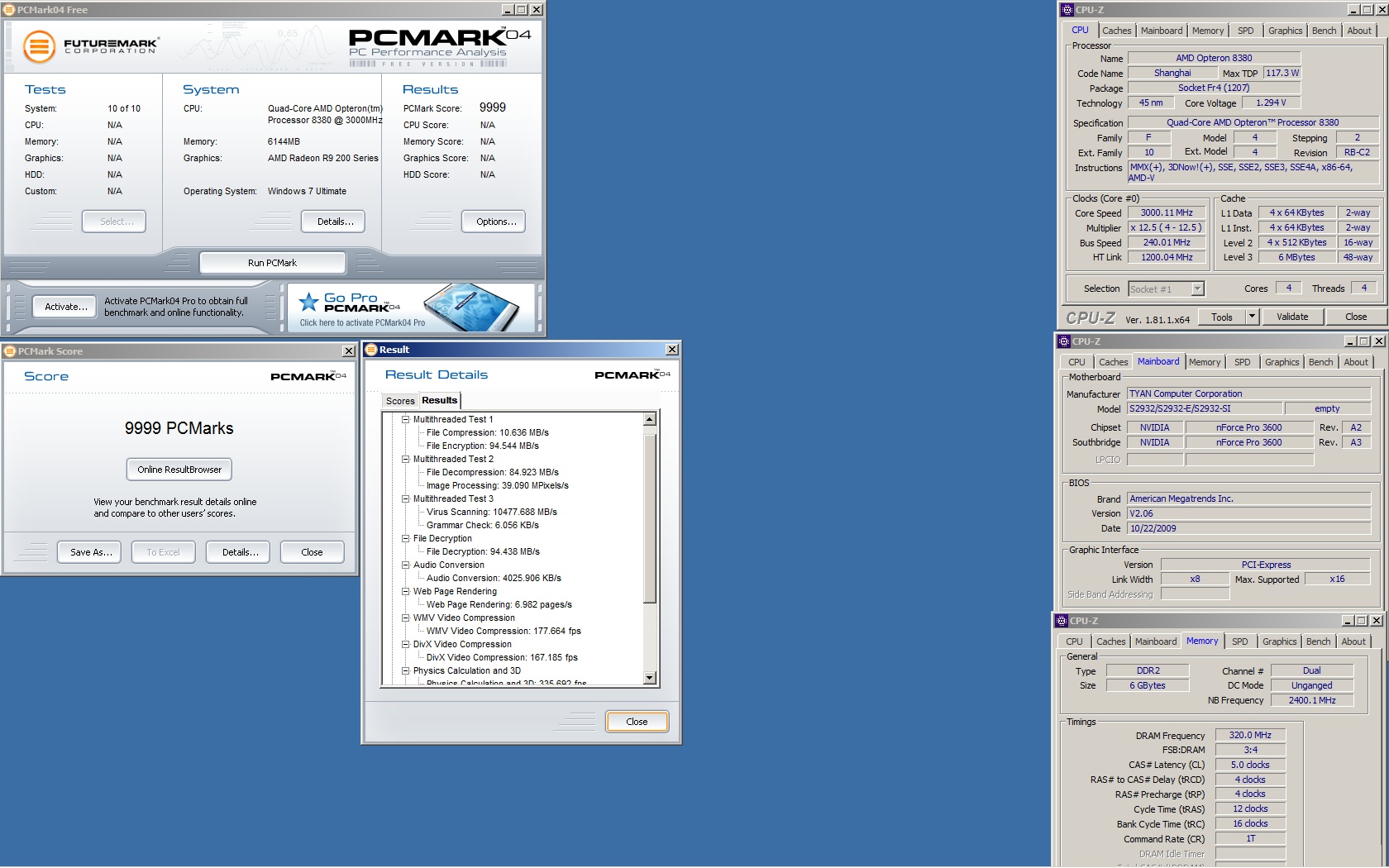Click the Go Pro PCMark04 banner

[x=412, y=308]
